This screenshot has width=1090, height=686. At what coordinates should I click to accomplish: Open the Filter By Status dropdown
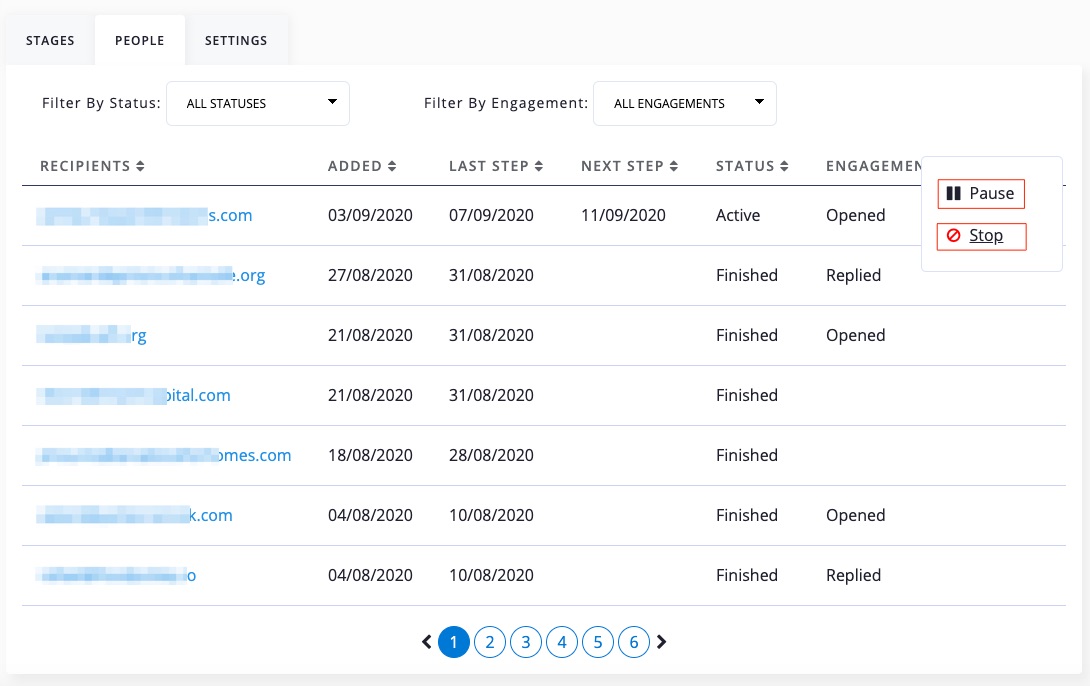pyautogui.click(x=258, y=103)
